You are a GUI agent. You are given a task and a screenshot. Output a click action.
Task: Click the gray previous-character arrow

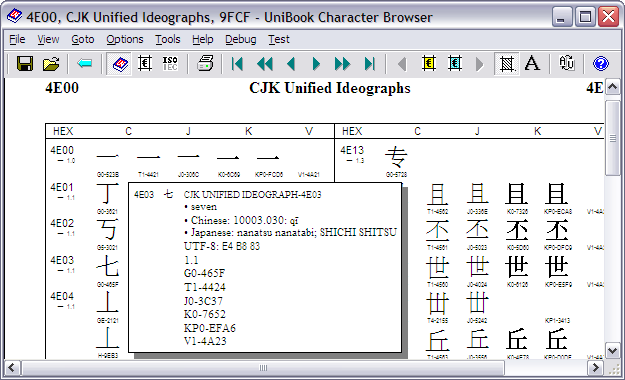coord(402,64)
